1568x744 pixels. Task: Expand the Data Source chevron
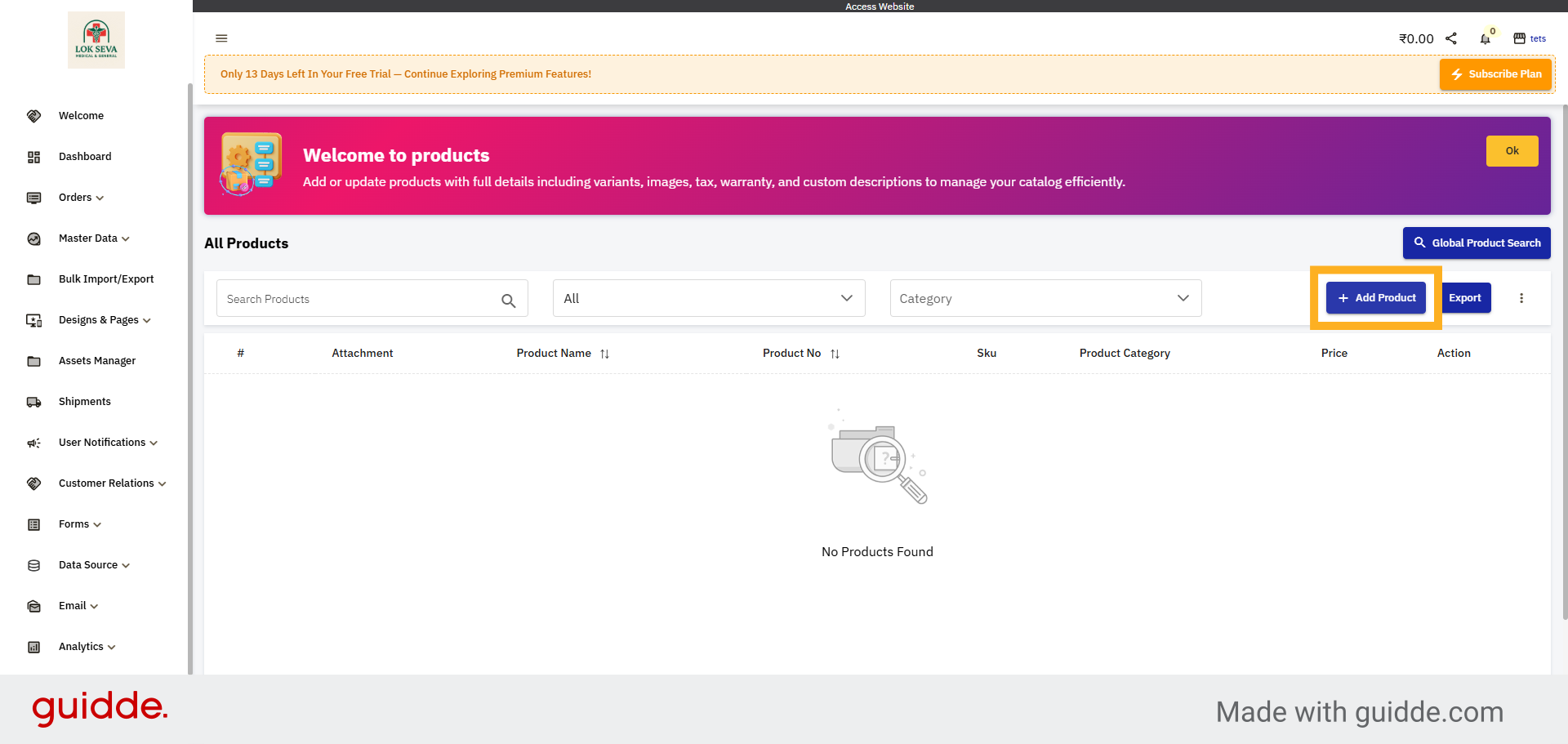(126, 566)
